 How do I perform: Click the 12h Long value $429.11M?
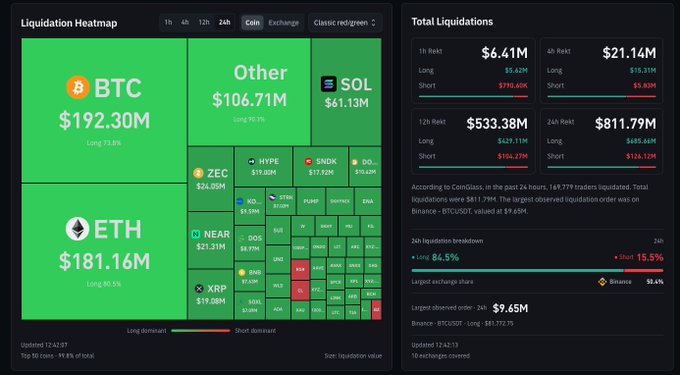[x=513, y=141]
